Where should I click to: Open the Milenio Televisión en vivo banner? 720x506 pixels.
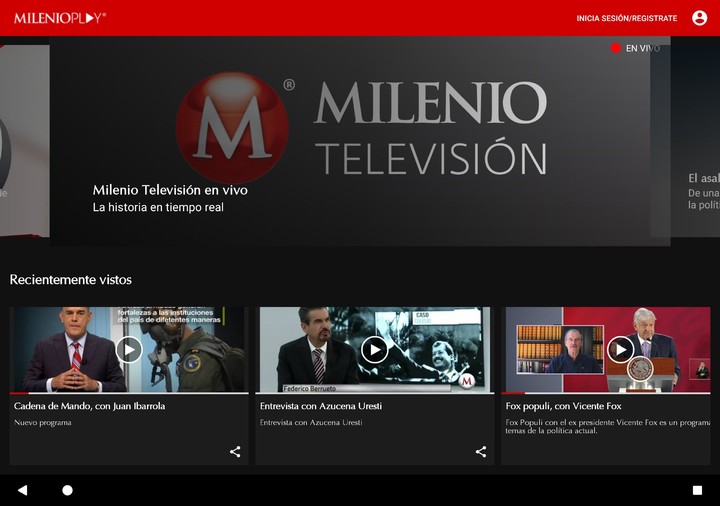pos(360,140)
